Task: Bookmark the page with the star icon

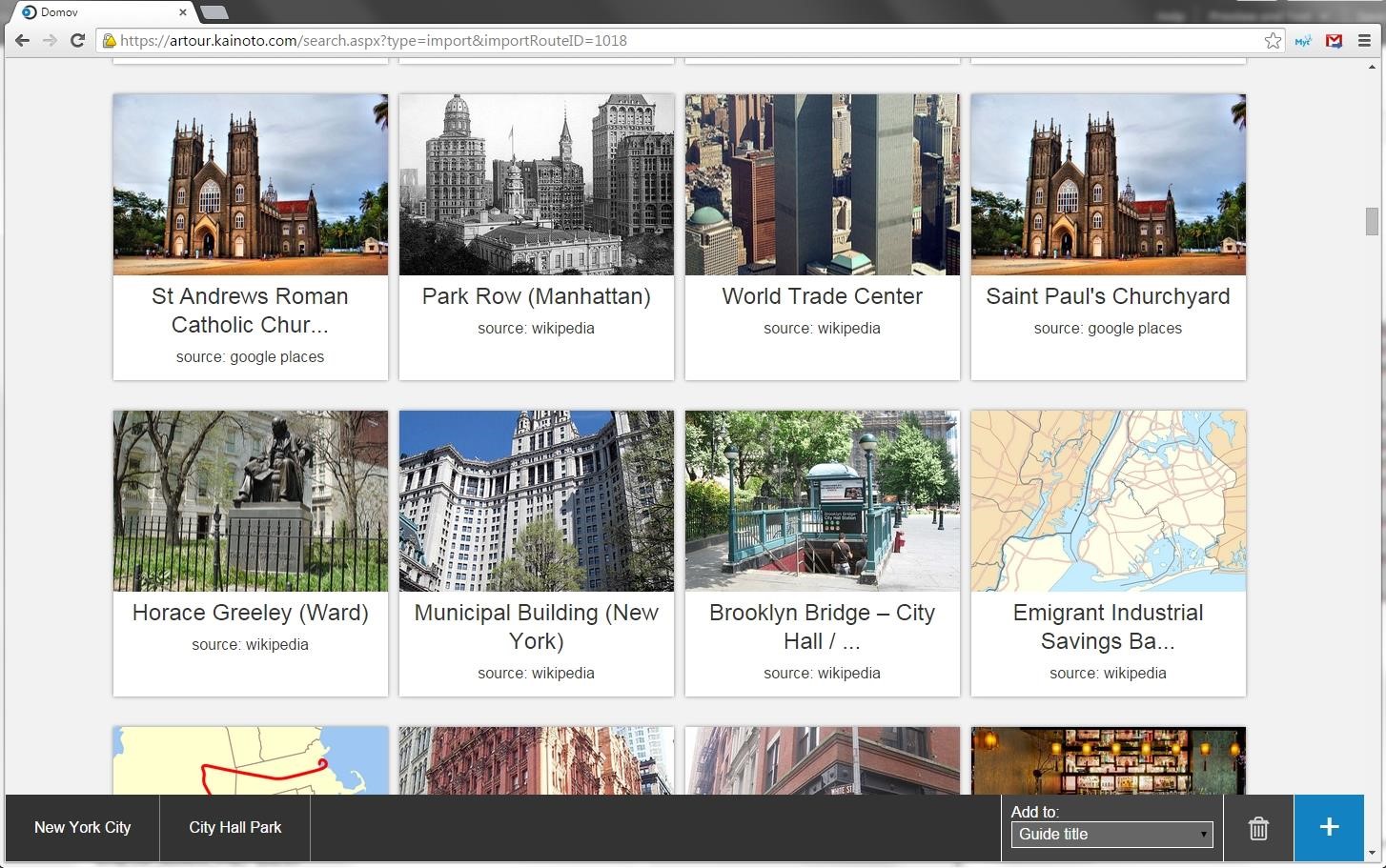Action: tap(1273, 40)
